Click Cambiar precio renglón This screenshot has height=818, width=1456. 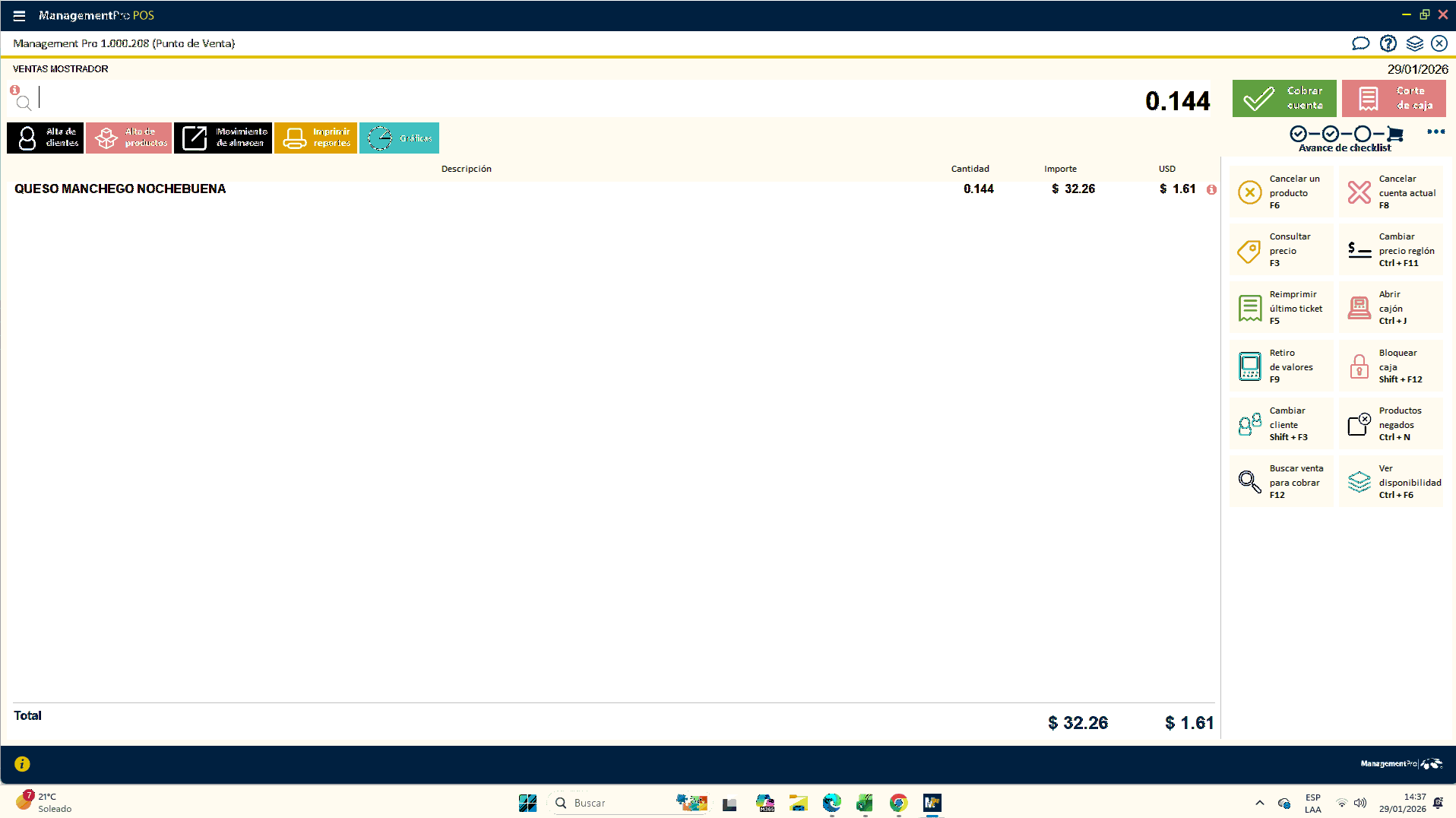click(x=1391, y=250)
